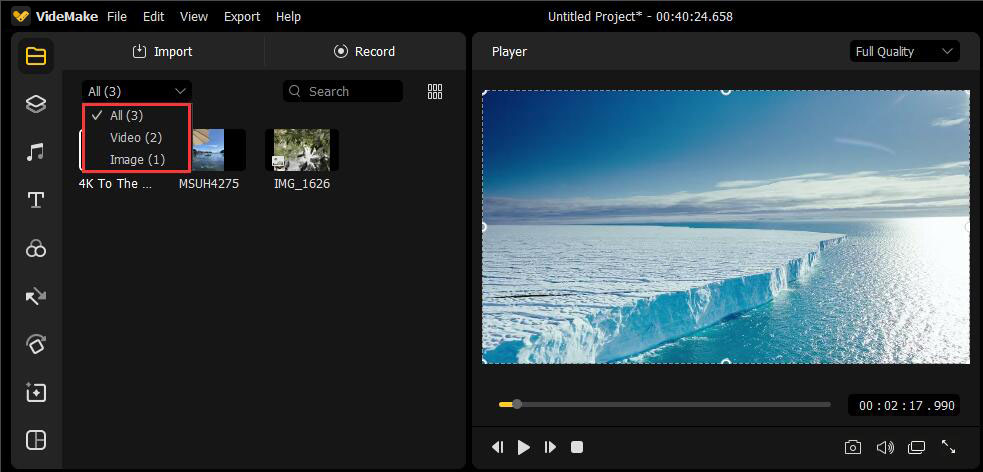Open the View menu
Image resolution: width=983 pixels, height=472 pixels.
[x=194, y=17]
